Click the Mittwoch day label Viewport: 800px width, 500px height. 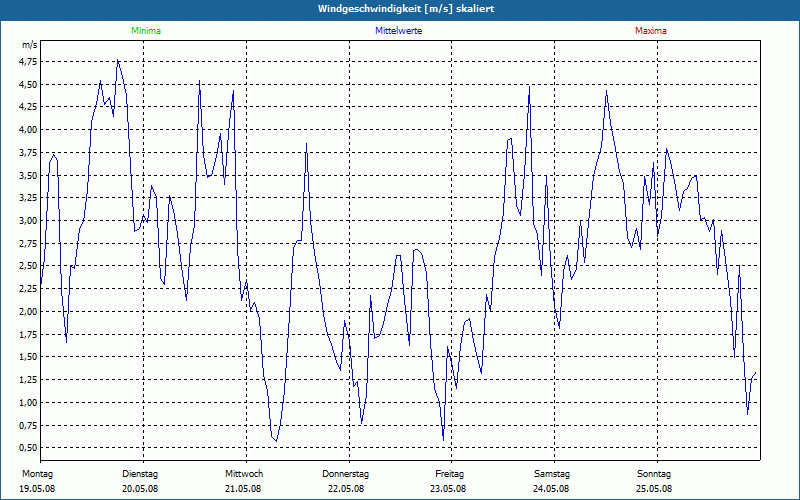[244, 474]
